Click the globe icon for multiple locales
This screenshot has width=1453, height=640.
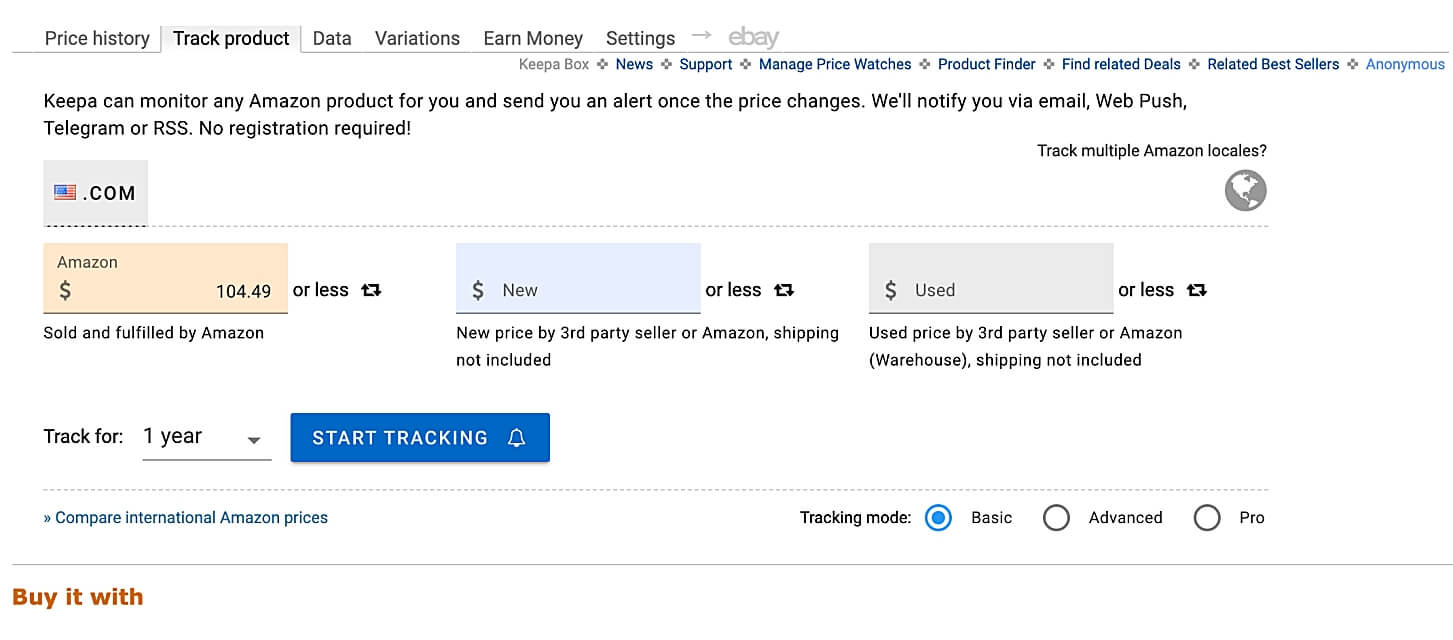coord(1246,190)
